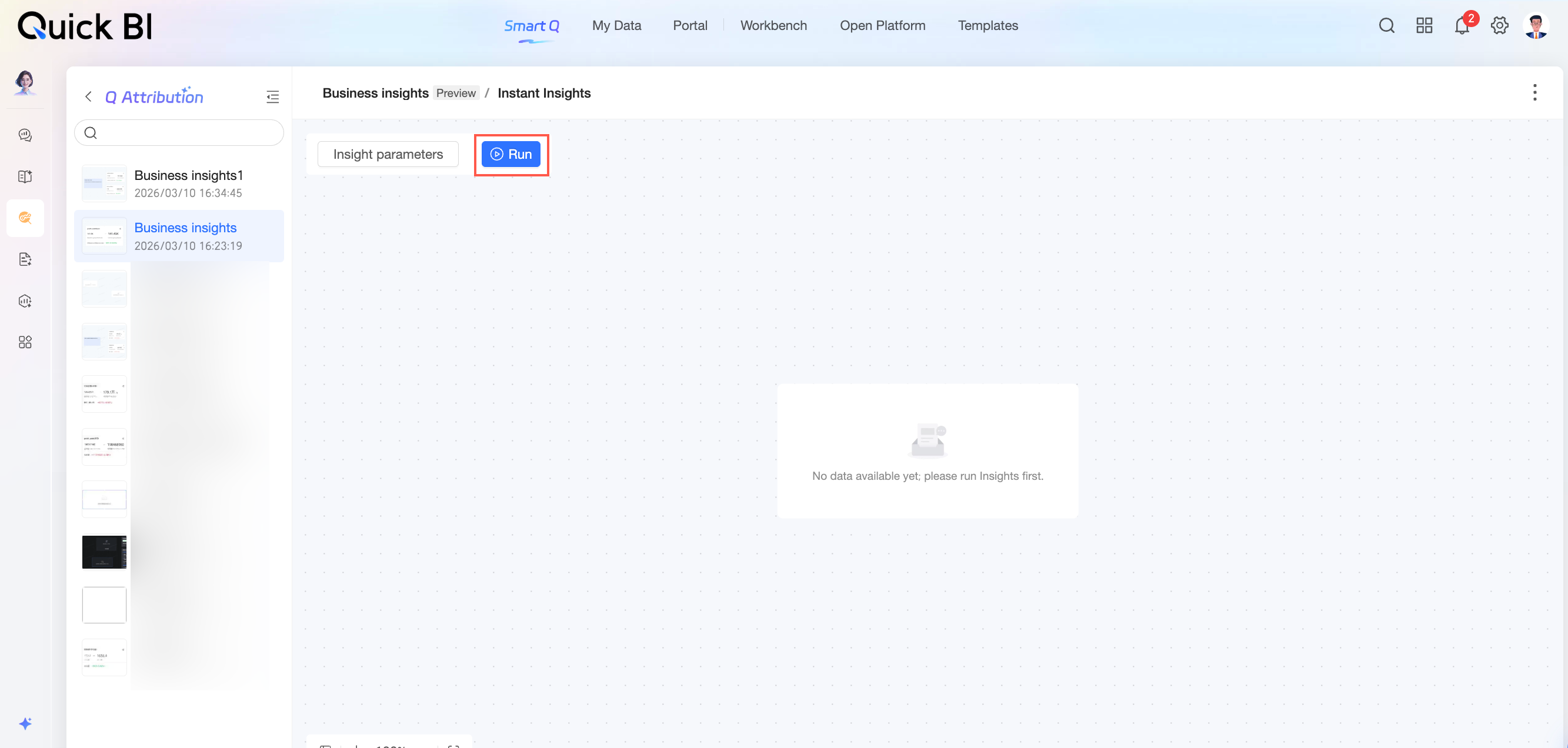Image resolution: width=1568 pixels, height=748 pixels.
Task: Click the 2026/03/10 16:23:19 timestamp
Action: point(188,246)
